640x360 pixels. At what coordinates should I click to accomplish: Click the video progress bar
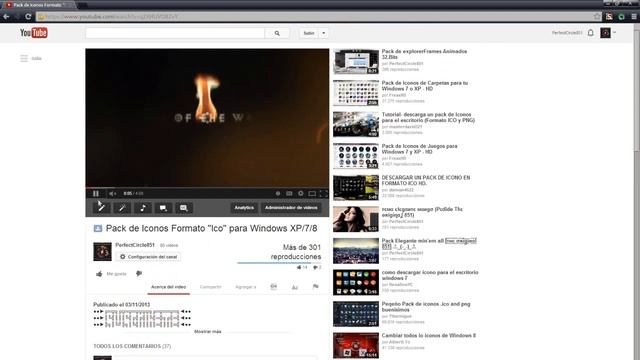[207, 188]
